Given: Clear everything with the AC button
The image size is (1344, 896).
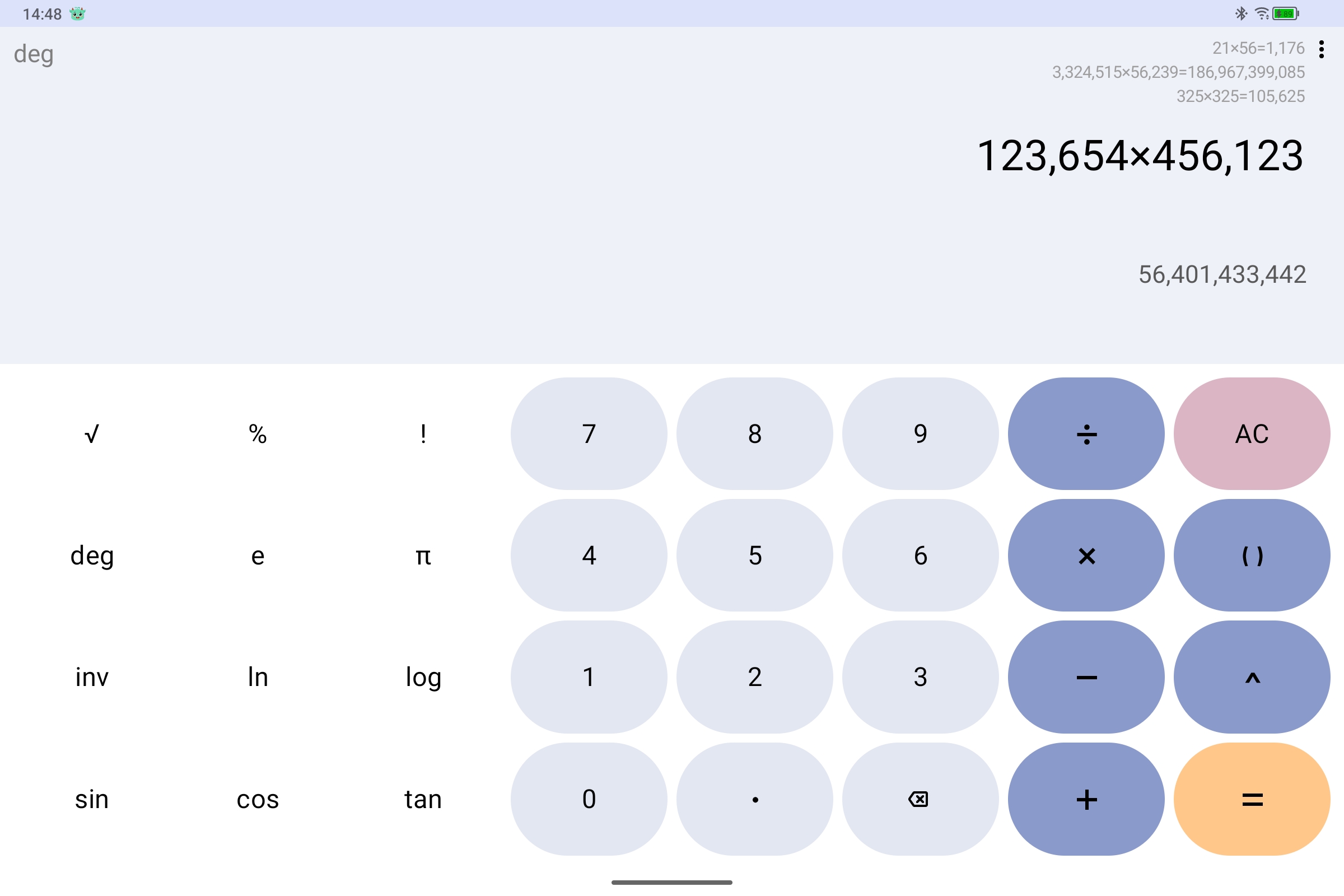Looking at the screenshot, I should pos(1252,433).
